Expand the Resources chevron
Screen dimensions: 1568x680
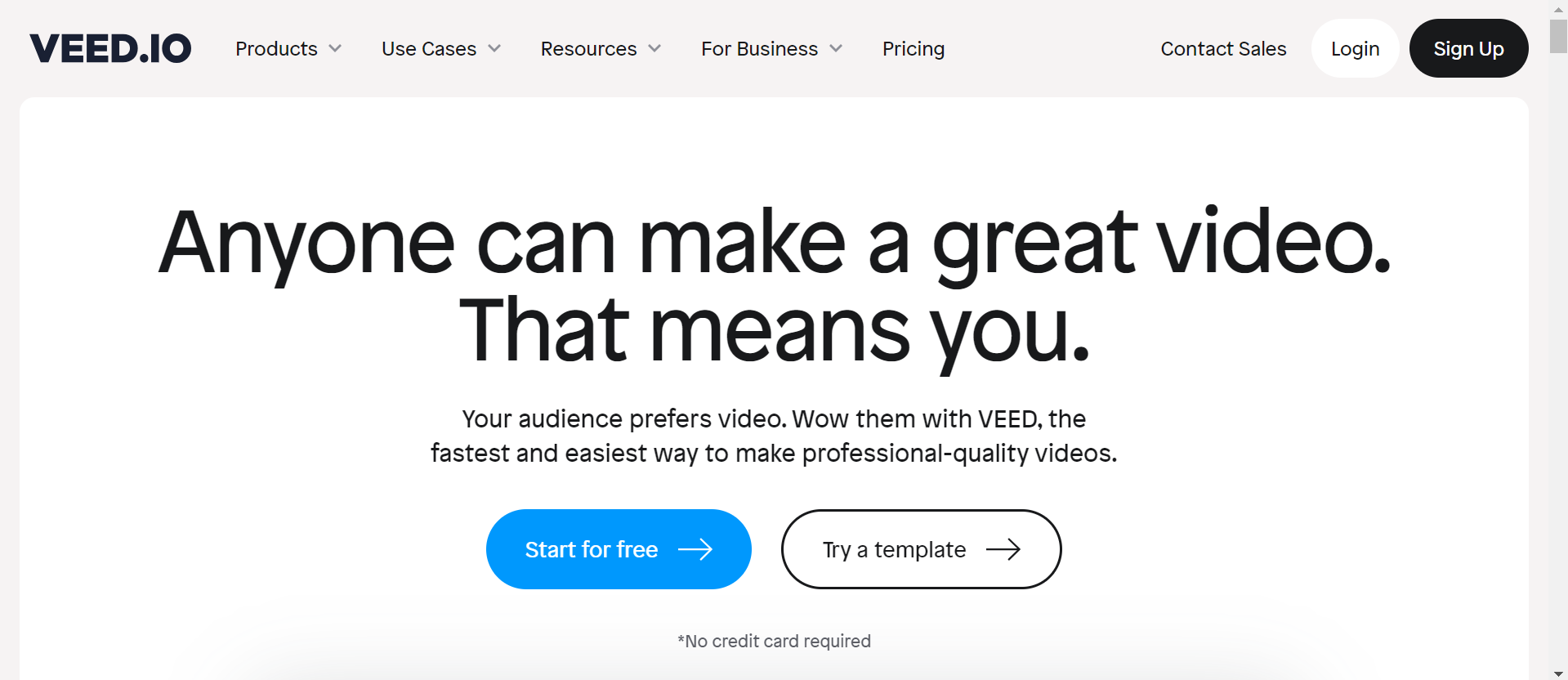pyautogui.click(x=654, y=49)
